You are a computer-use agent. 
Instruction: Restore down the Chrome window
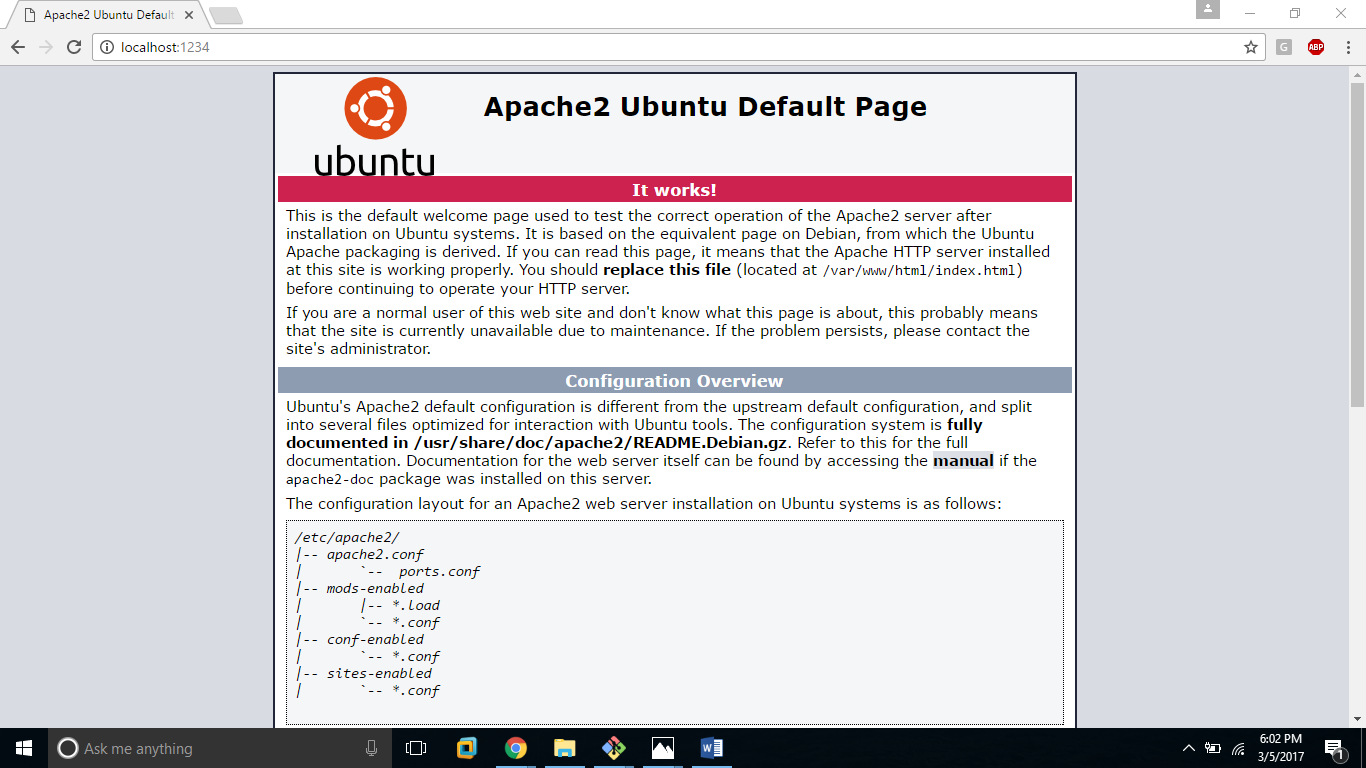pyautogui.click(x=1295, y=13)
